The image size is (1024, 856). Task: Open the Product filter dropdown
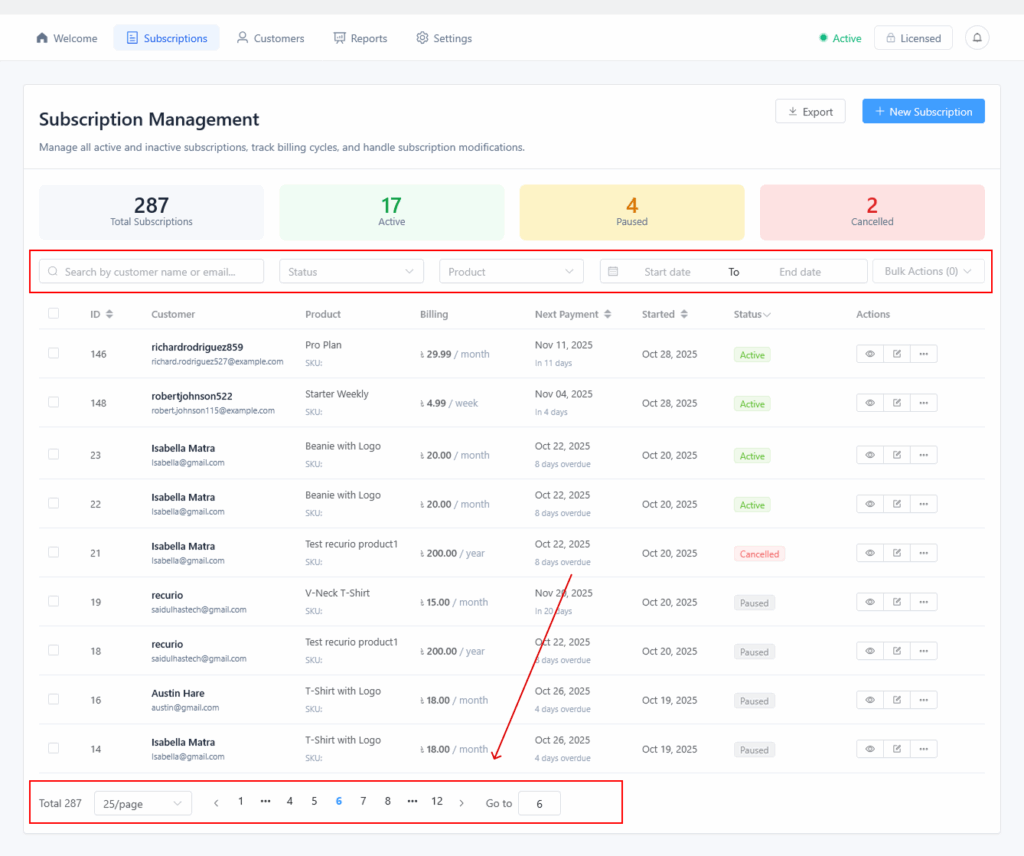click(511, 271)
